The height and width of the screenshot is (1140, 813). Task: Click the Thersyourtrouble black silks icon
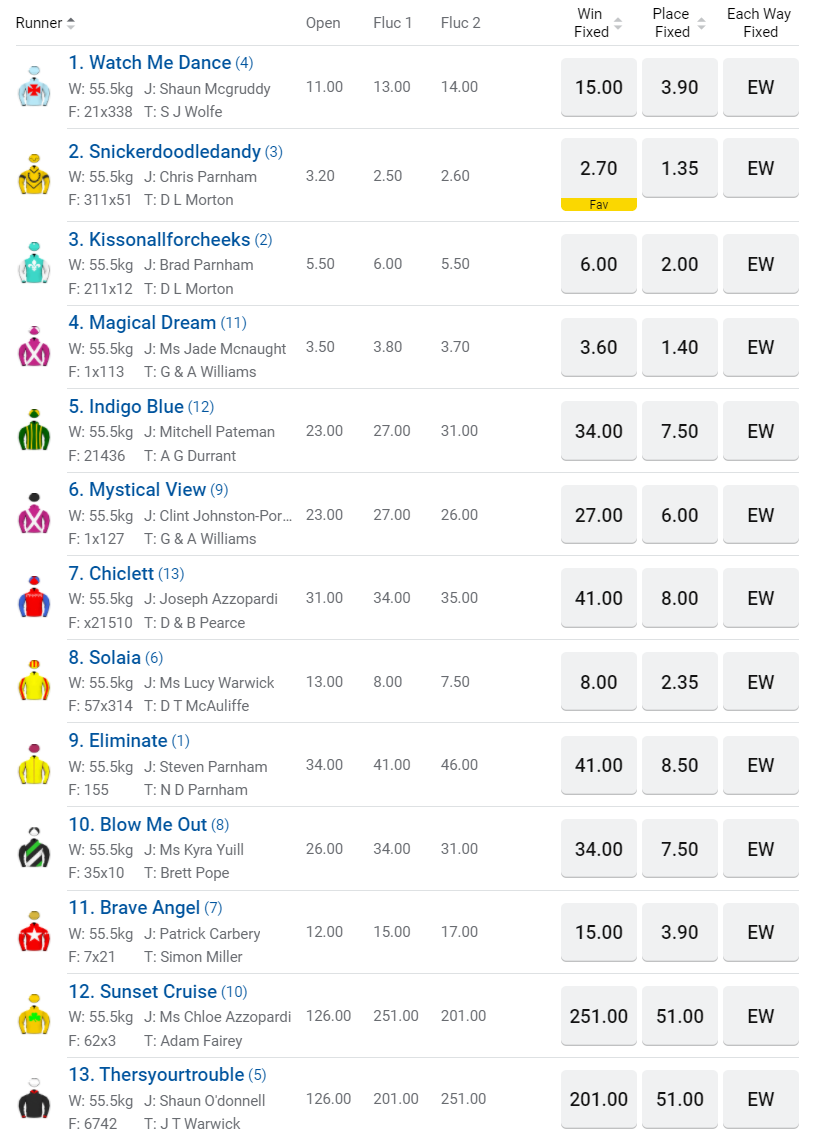[34, 1099]
